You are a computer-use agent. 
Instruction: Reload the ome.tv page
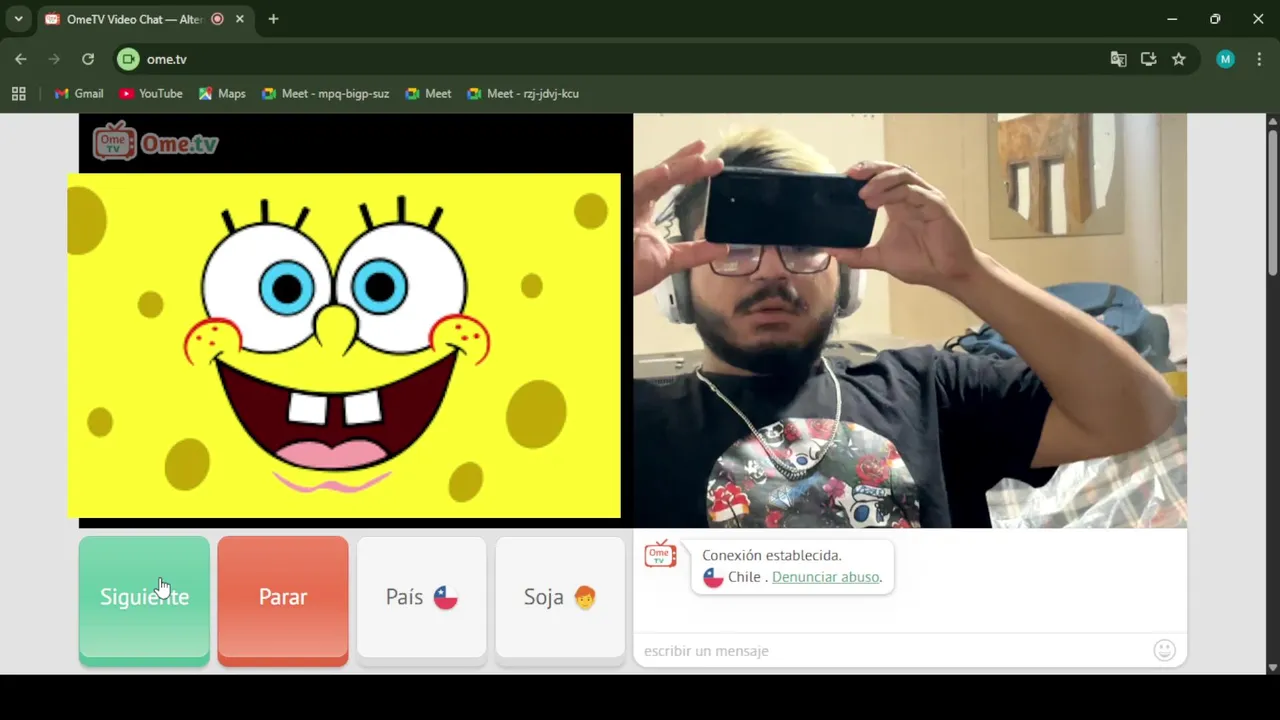[x=88, y=59]
